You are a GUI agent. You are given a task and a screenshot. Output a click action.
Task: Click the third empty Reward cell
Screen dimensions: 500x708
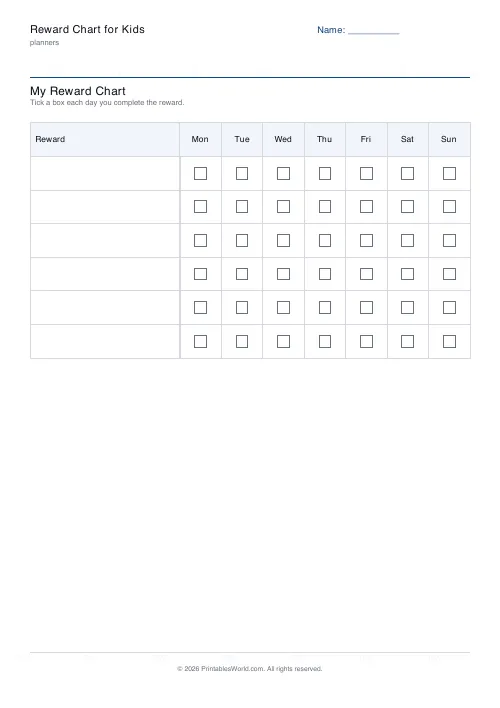tap(105, 240)
